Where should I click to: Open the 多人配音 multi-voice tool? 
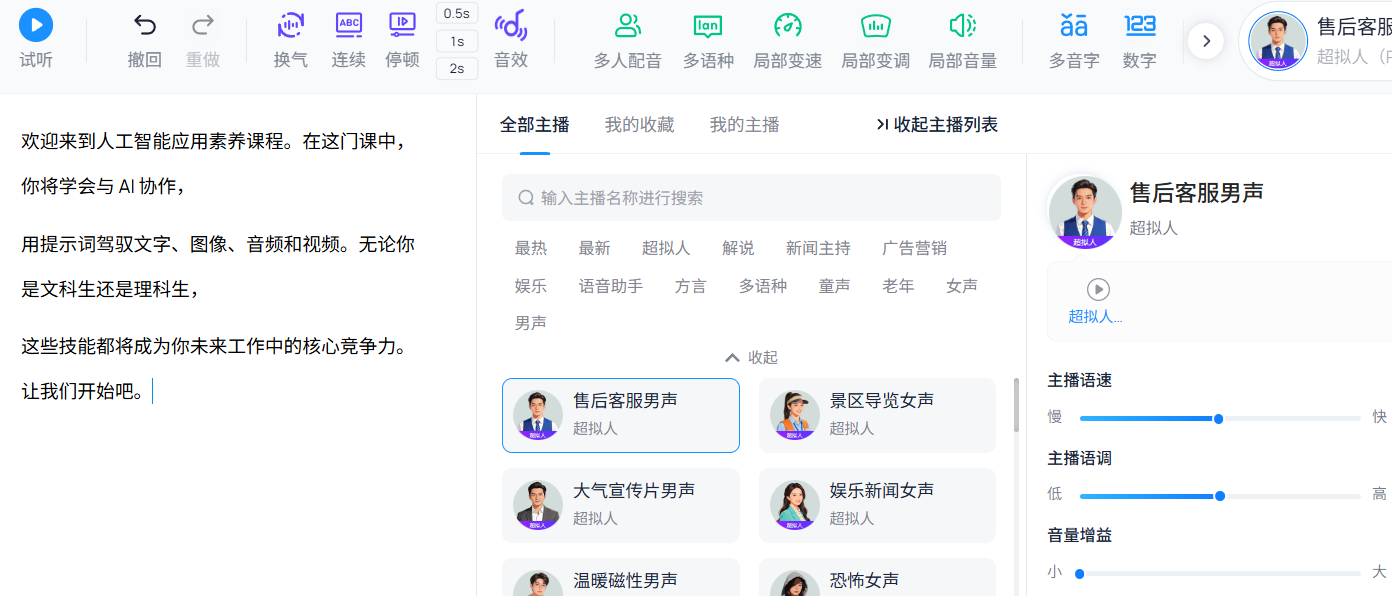click(628, 27)
